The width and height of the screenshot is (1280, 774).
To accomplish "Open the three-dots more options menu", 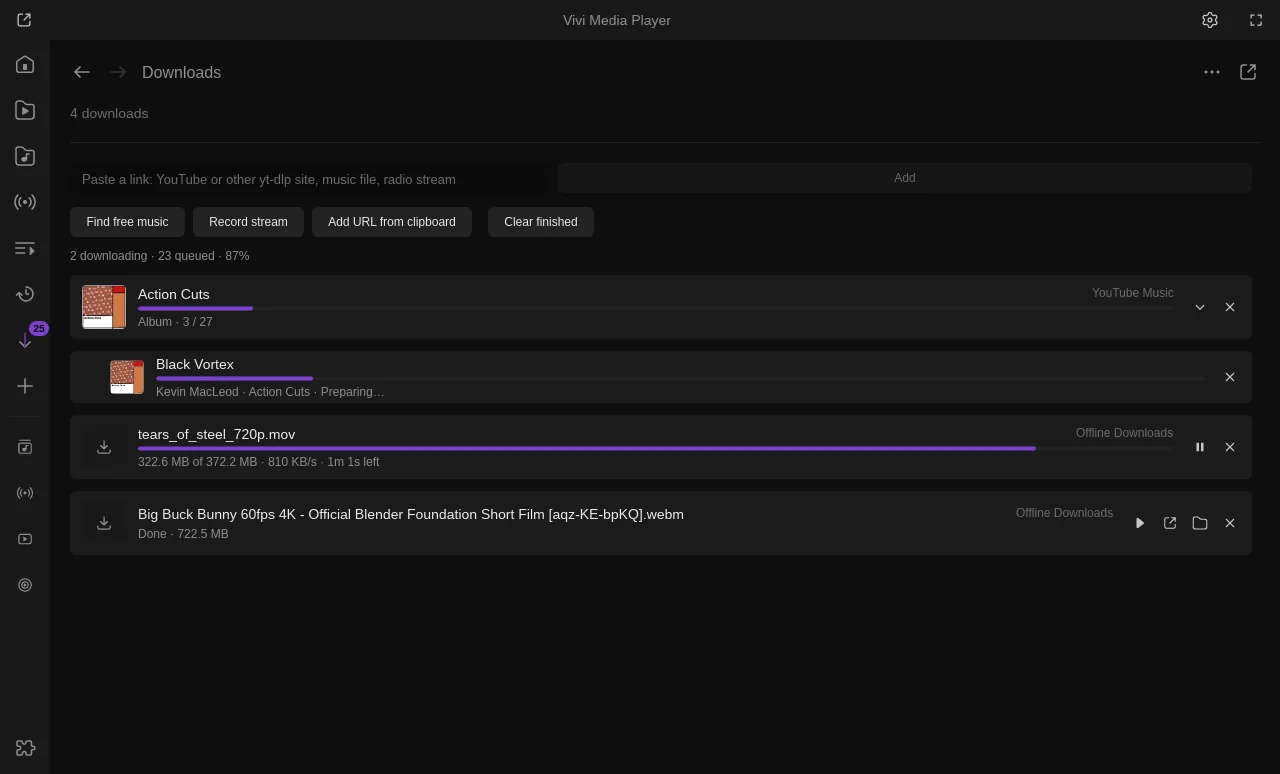I will coord(1212,72).
